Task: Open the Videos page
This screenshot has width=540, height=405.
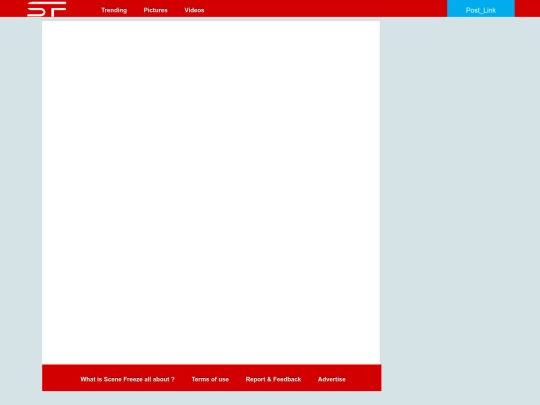Action: [x=194, y=10]
